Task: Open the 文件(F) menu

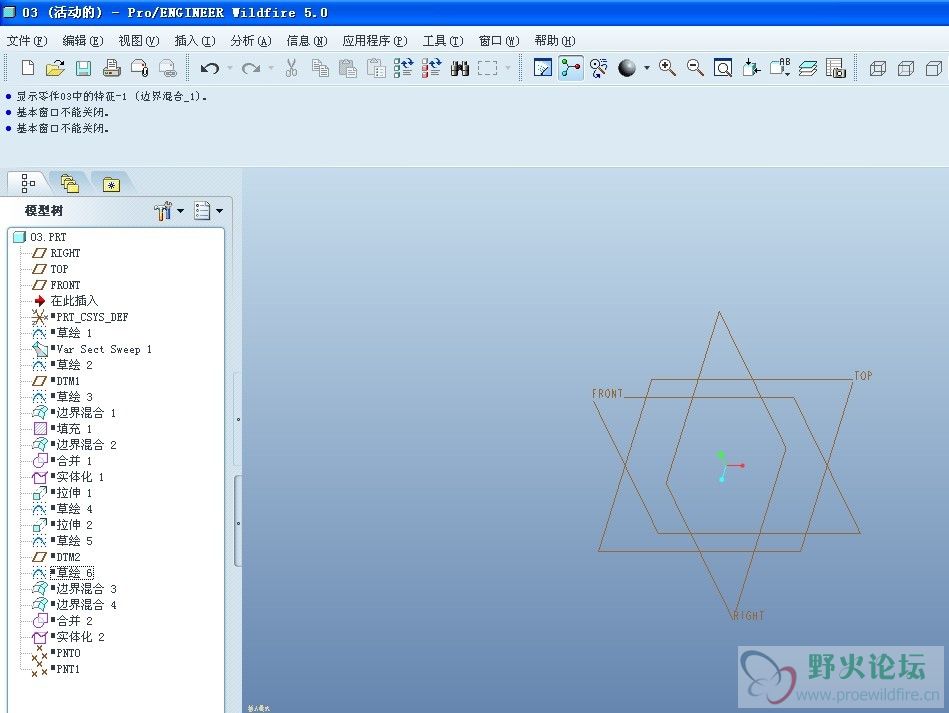Action: coord(27,41)
